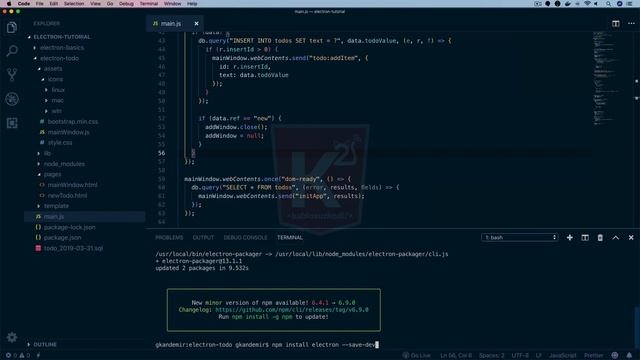Open package.json file
640x360 pixels.
(62, 238)
